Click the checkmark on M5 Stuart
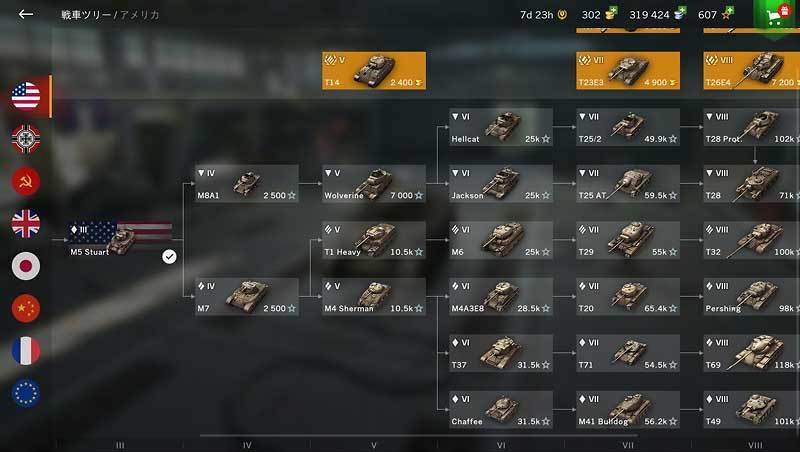Image resolution: width=800 pixels, height=452 pixels. pos(169,257)
